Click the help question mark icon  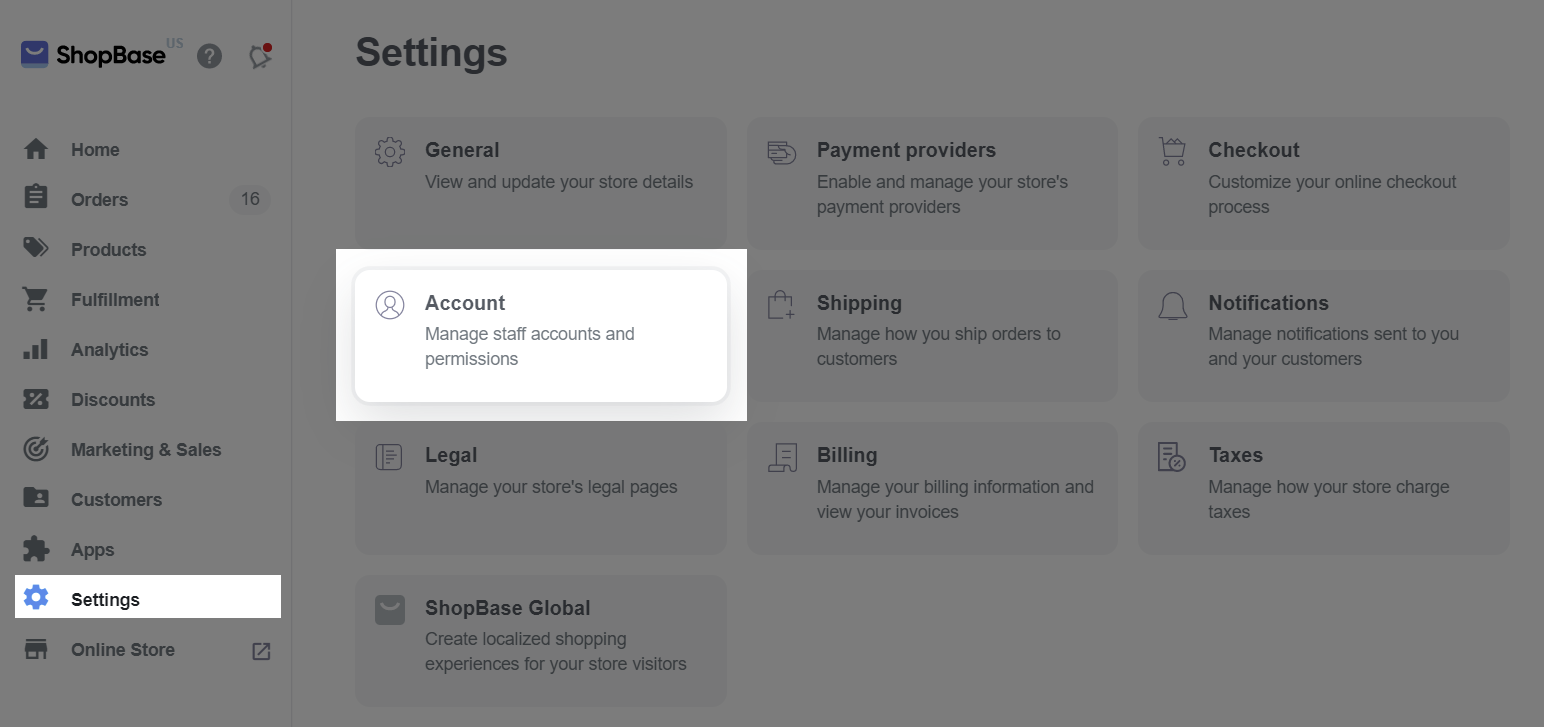(x=209, y=56)
